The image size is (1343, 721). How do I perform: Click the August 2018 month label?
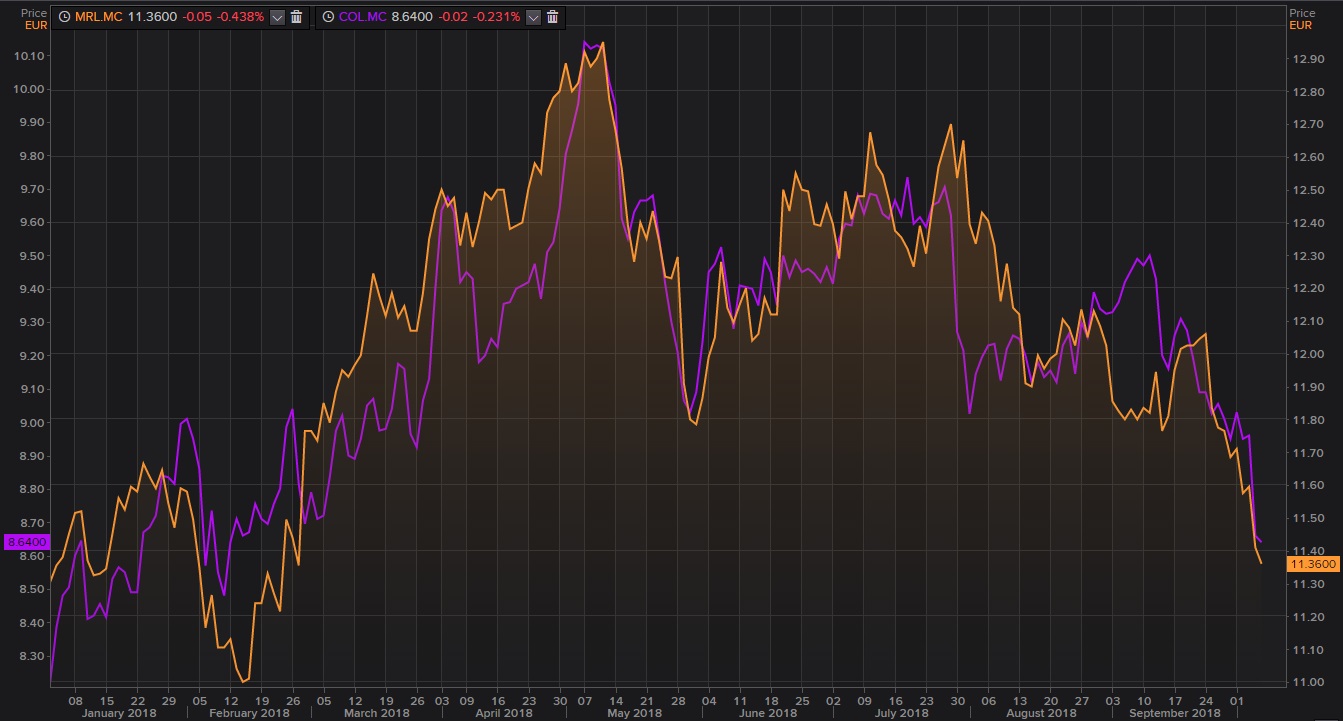(x=1042, y=713)
